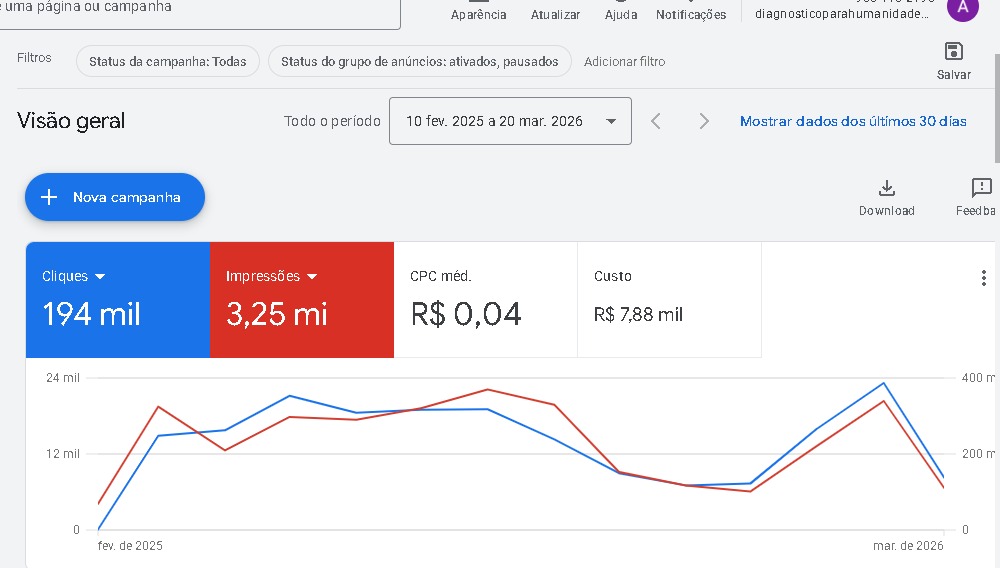Image resolution: width=1000 pixels, height=568 pixels.
Task: Click Atualizar in the top bar
Action: (555, 12)
